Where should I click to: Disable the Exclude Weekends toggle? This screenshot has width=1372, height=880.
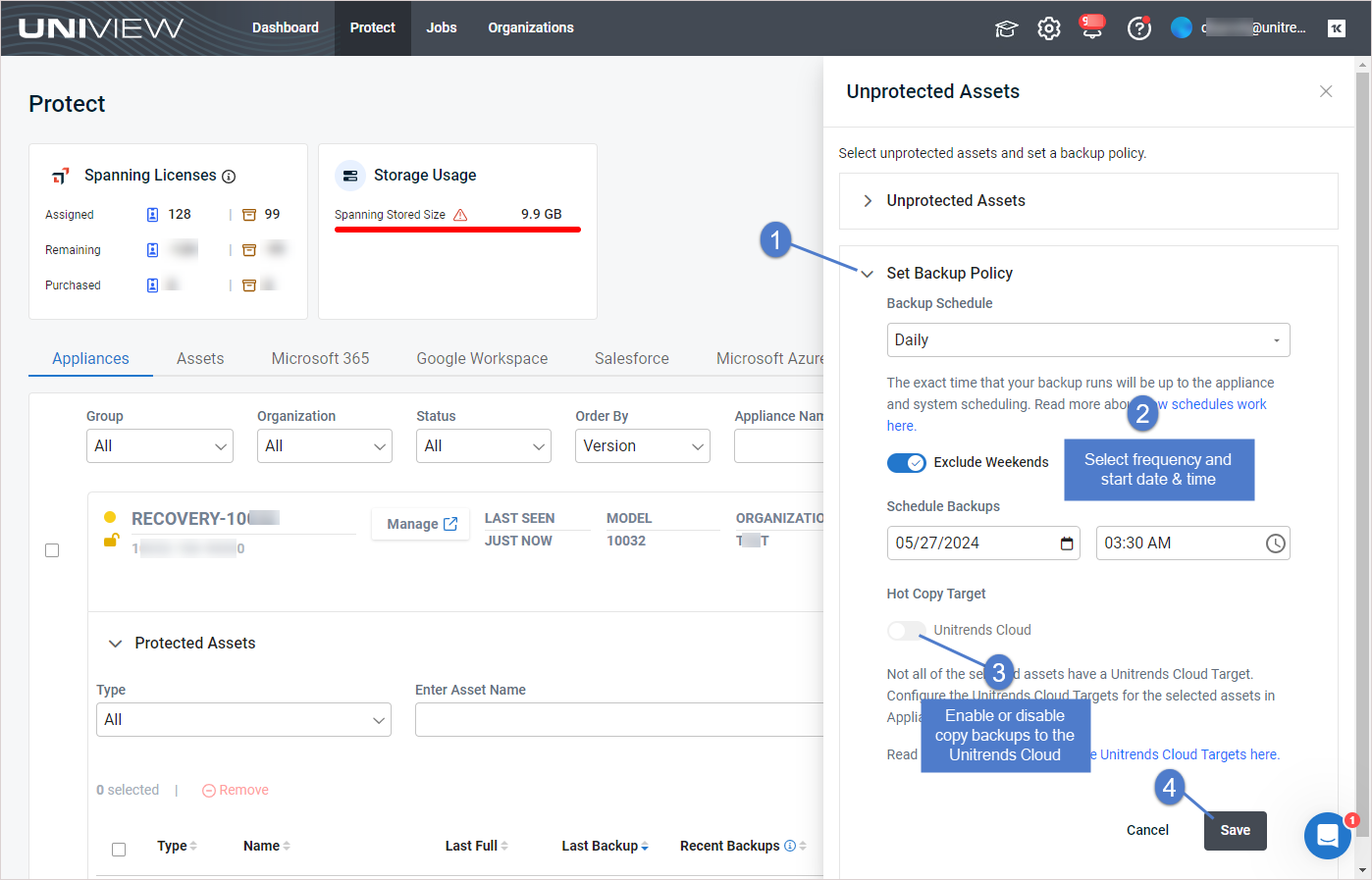pos(907,462)
